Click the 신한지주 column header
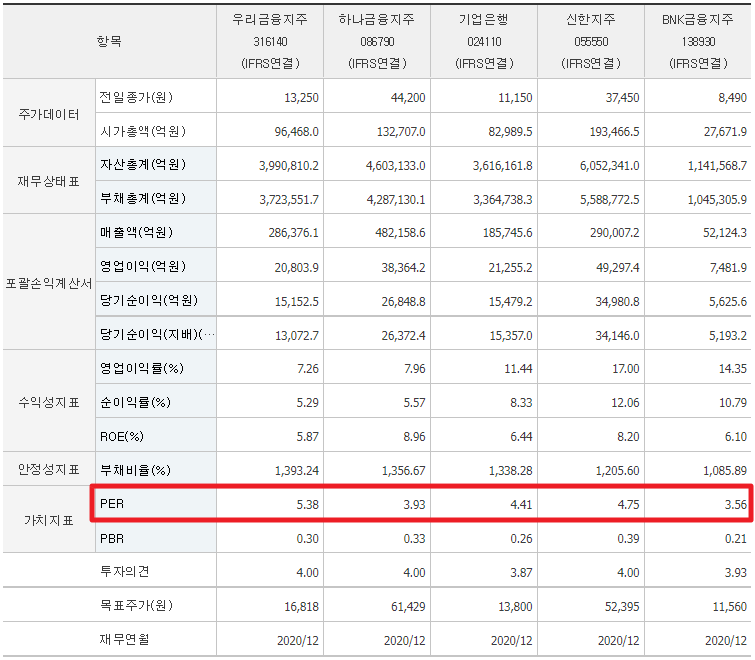755x660 pixels. [x=591, y=41]
